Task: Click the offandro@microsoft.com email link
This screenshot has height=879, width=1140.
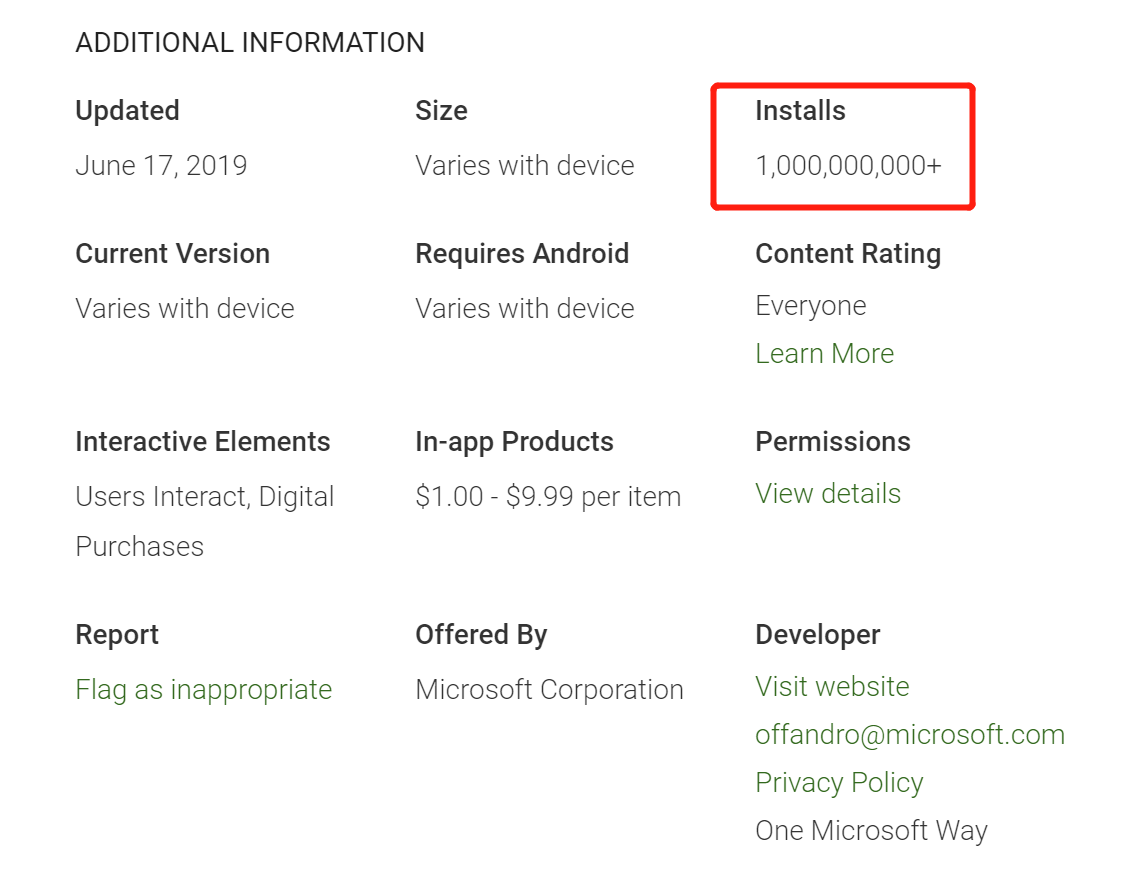Action: coord(910,734)
